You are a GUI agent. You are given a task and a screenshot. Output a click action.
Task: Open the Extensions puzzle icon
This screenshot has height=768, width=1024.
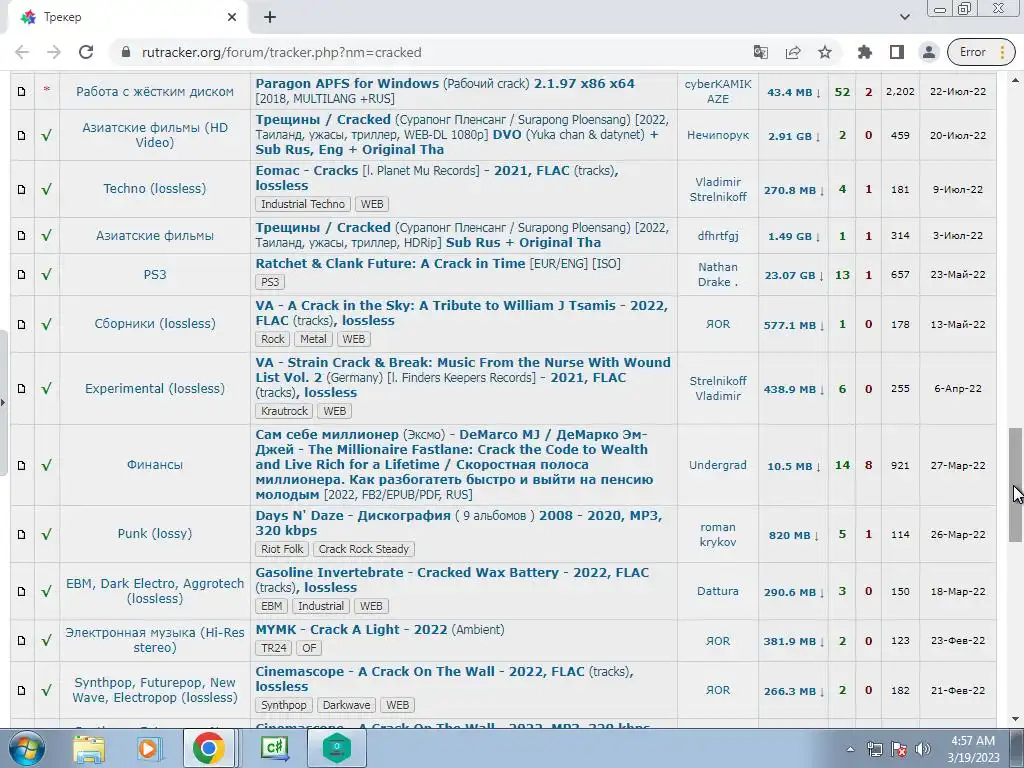(x=865, y=52)
